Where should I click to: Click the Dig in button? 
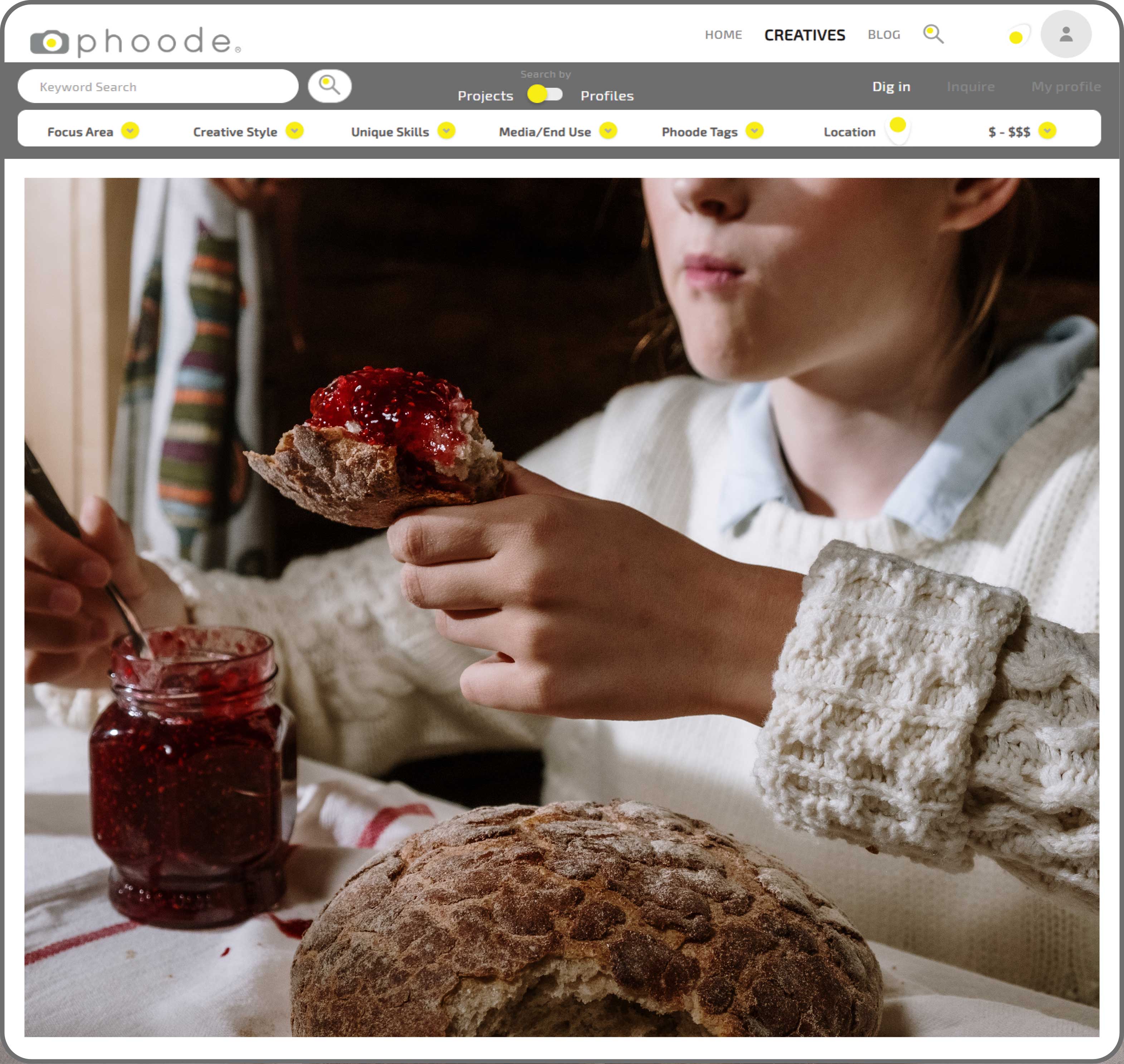point(891,86)
